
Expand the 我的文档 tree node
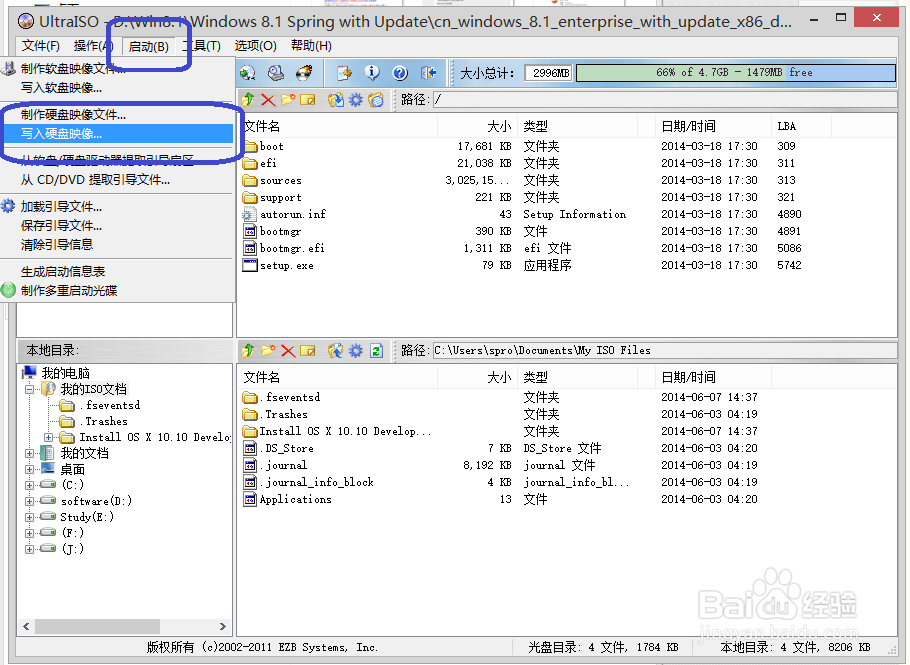point(30,453)
